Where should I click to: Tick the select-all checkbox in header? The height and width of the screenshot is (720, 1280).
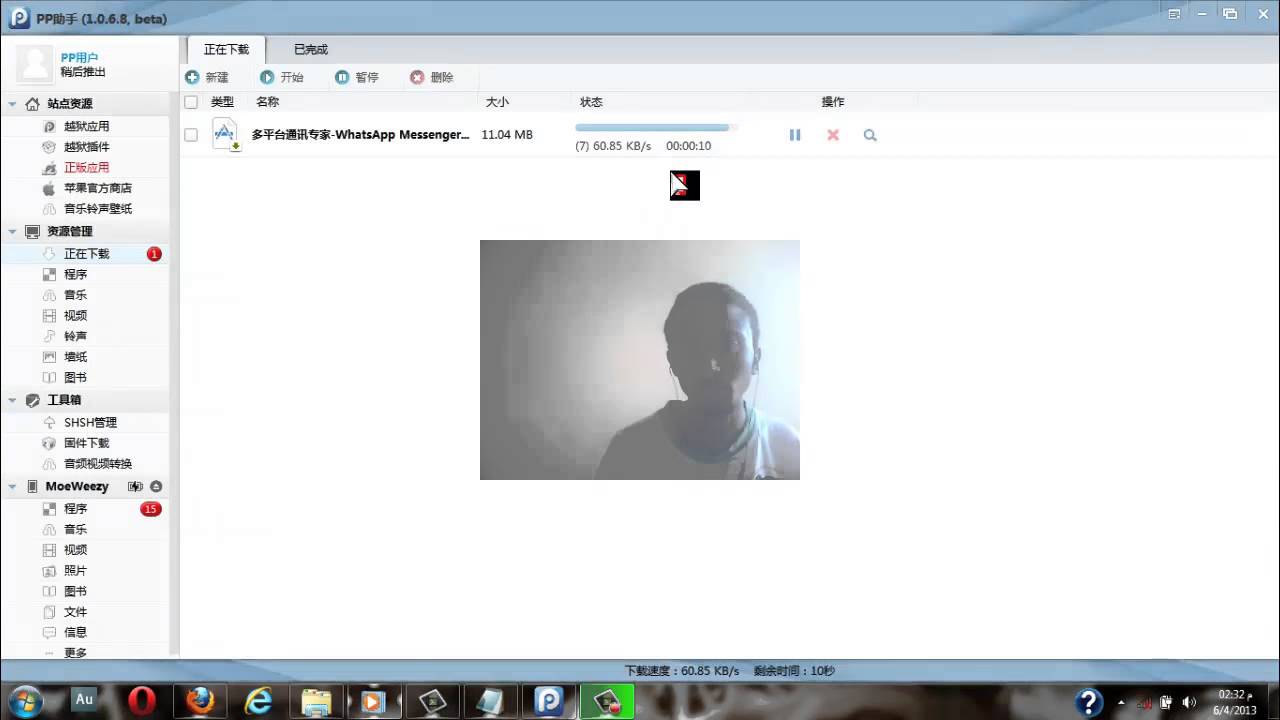[x=191, y=102]
